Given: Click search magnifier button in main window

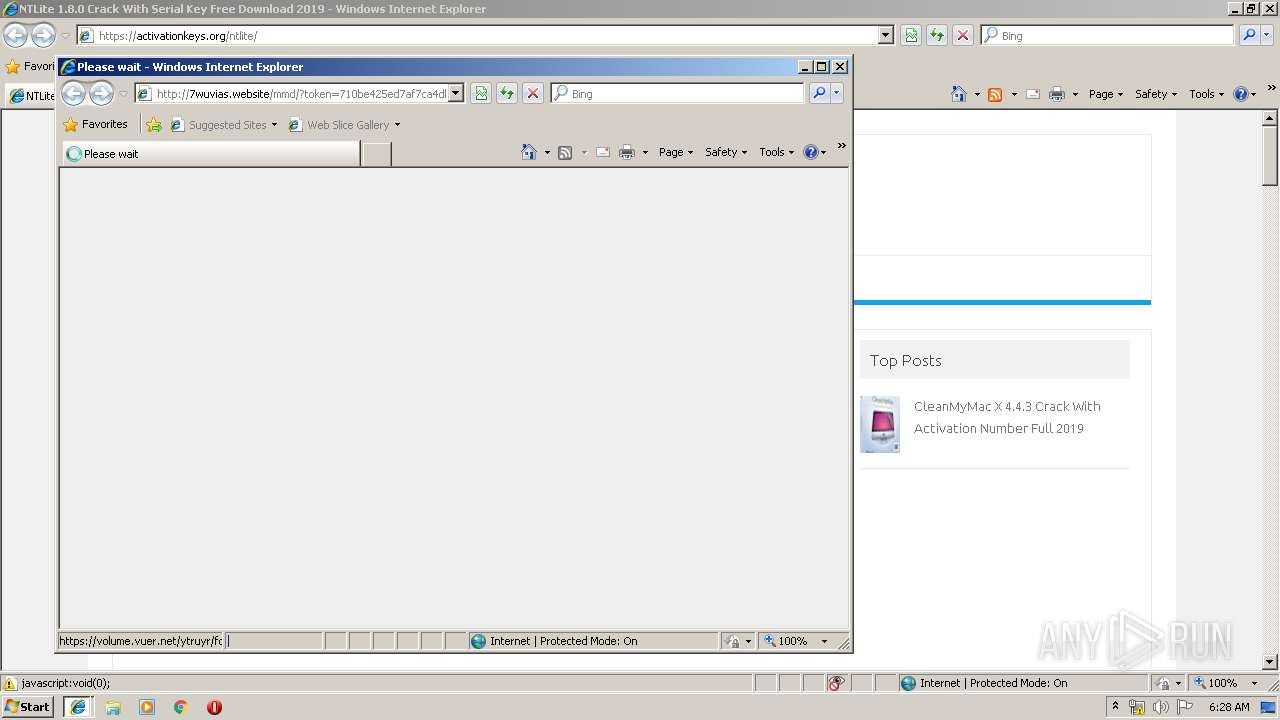Looking at the screenshot, I should (x=1249, y=35).
